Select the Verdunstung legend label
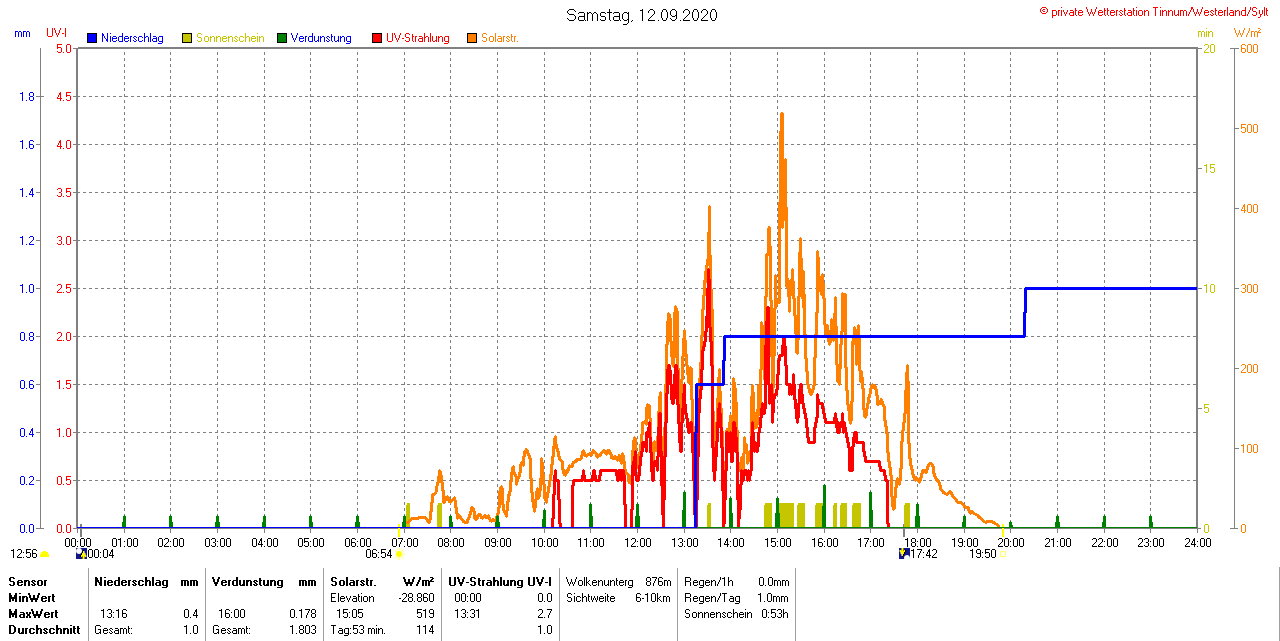The image size is (1280, 641). pos(321,38)
